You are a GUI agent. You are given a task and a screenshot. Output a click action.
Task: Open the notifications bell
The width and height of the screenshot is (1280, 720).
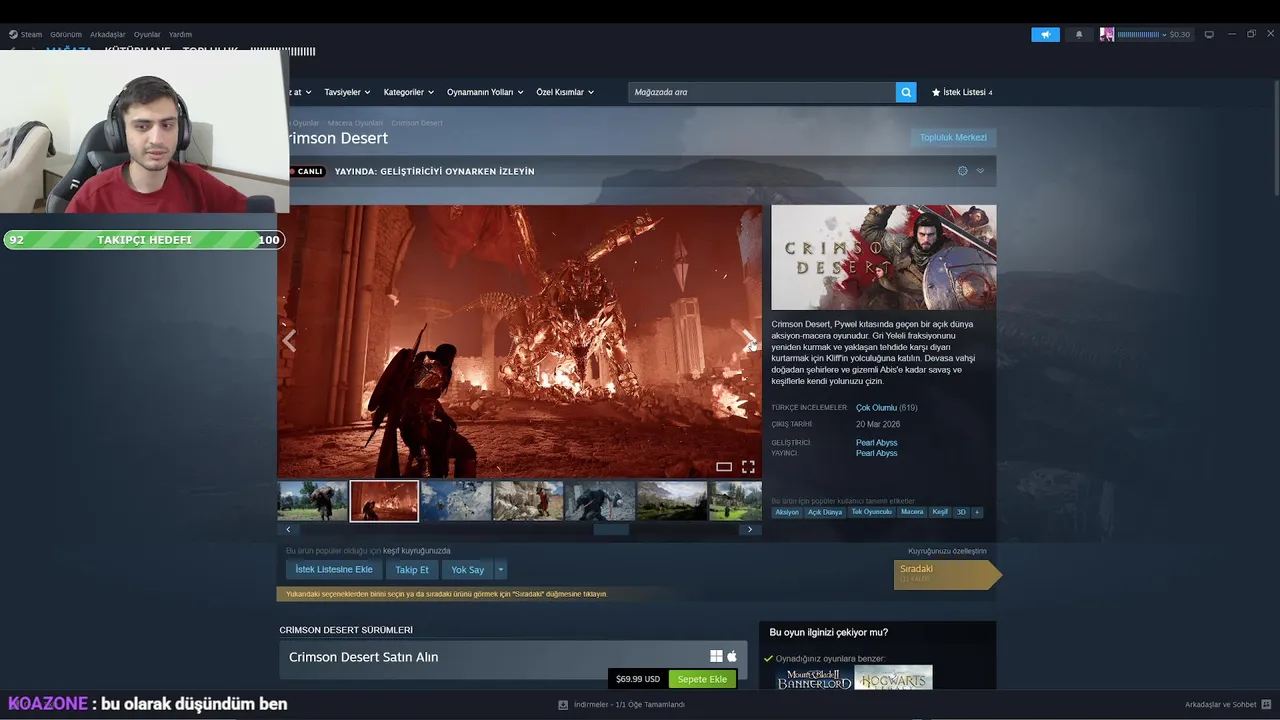coord(1079,34)
